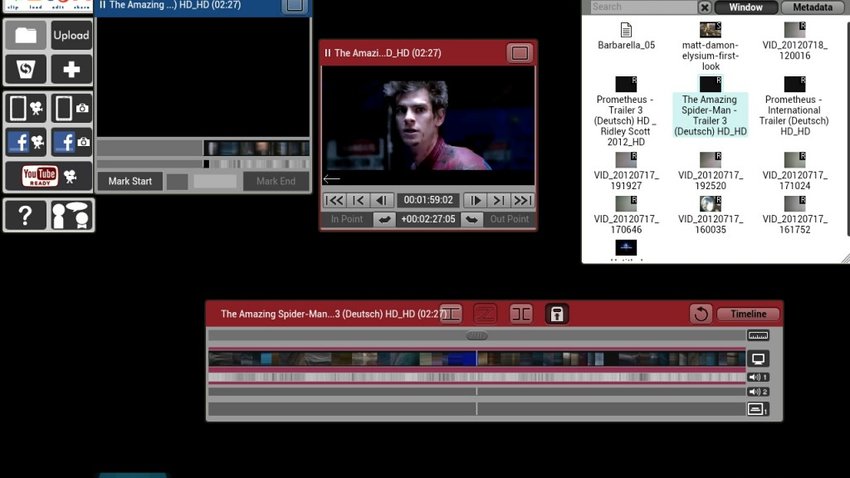Open the folder icon in left toolbar
Image resolution: width=850 pixels, height=478 pixels.
tap(25, 36)
